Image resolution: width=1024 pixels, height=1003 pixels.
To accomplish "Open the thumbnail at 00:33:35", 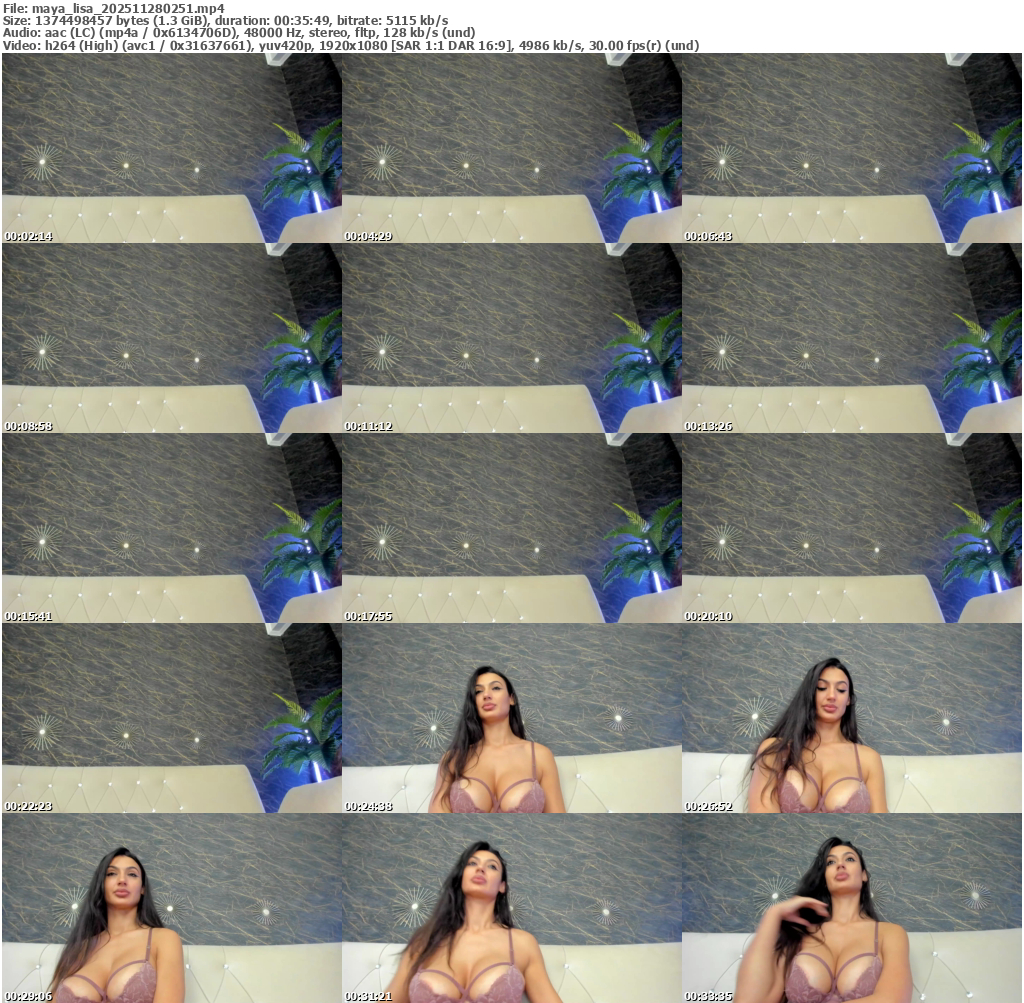I will click(852, 908).
